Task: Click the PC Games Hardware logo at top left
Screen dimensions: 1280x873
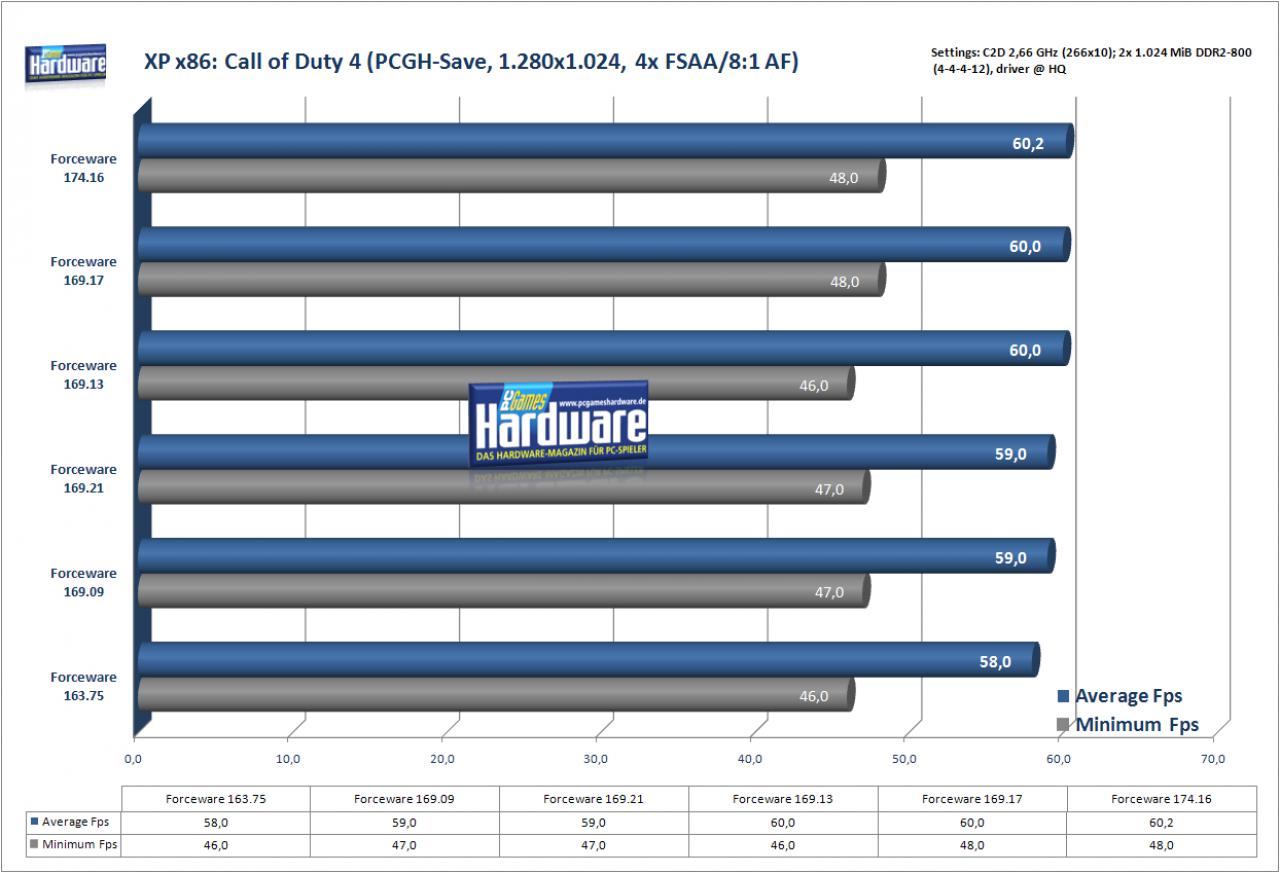Action: (x=66, y=64)
